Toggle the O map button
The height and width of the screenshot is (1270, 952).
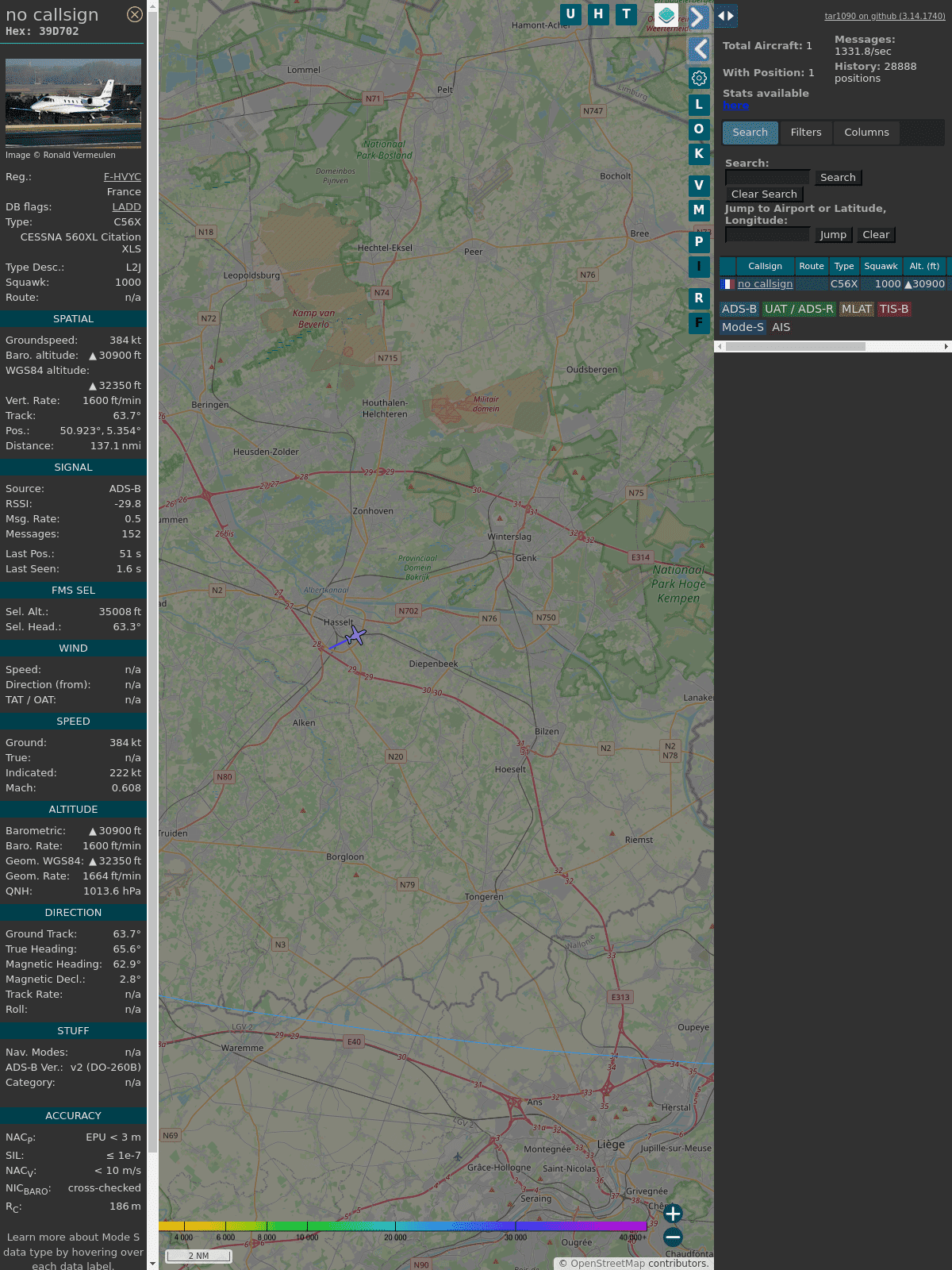point(699,129)
